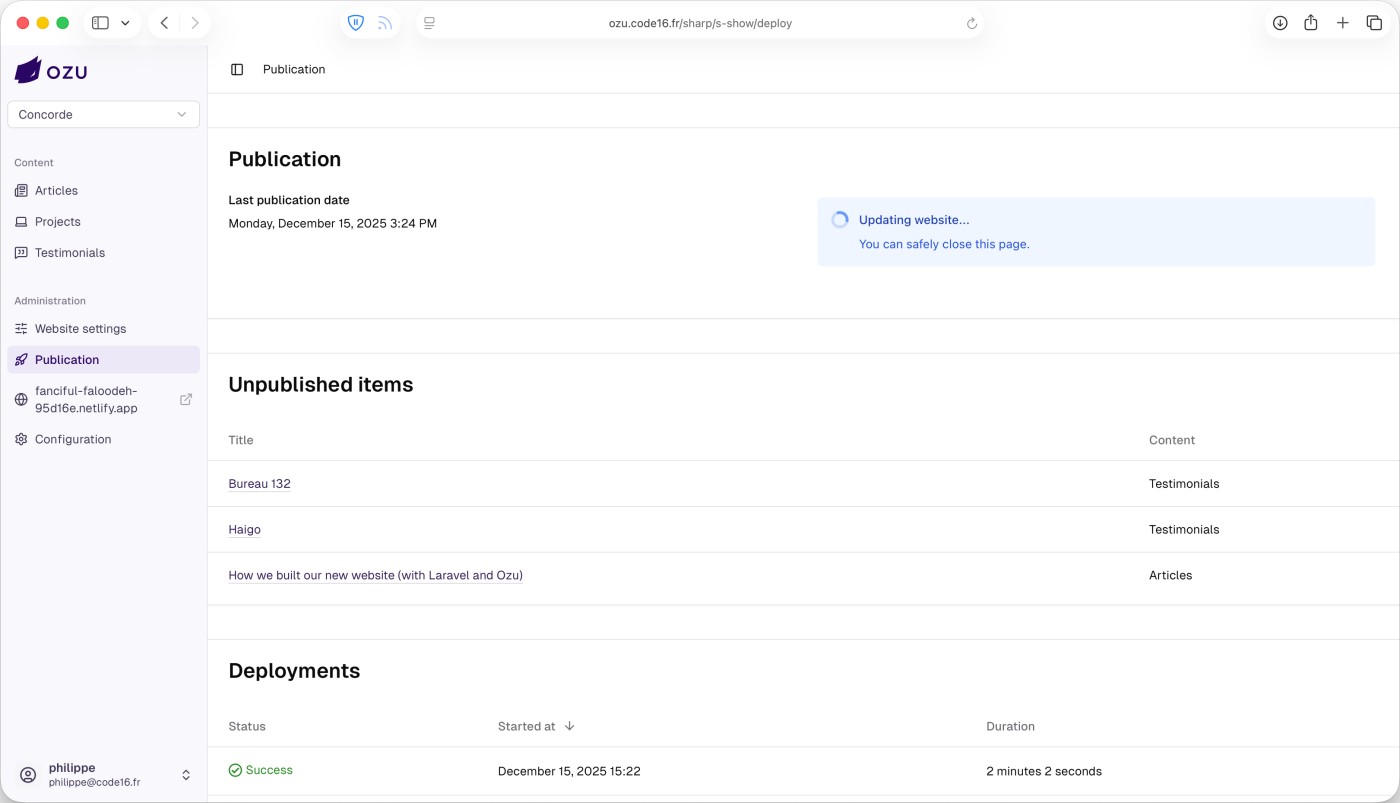
Task: Select the Publication rocket icon
Action: 21,359
